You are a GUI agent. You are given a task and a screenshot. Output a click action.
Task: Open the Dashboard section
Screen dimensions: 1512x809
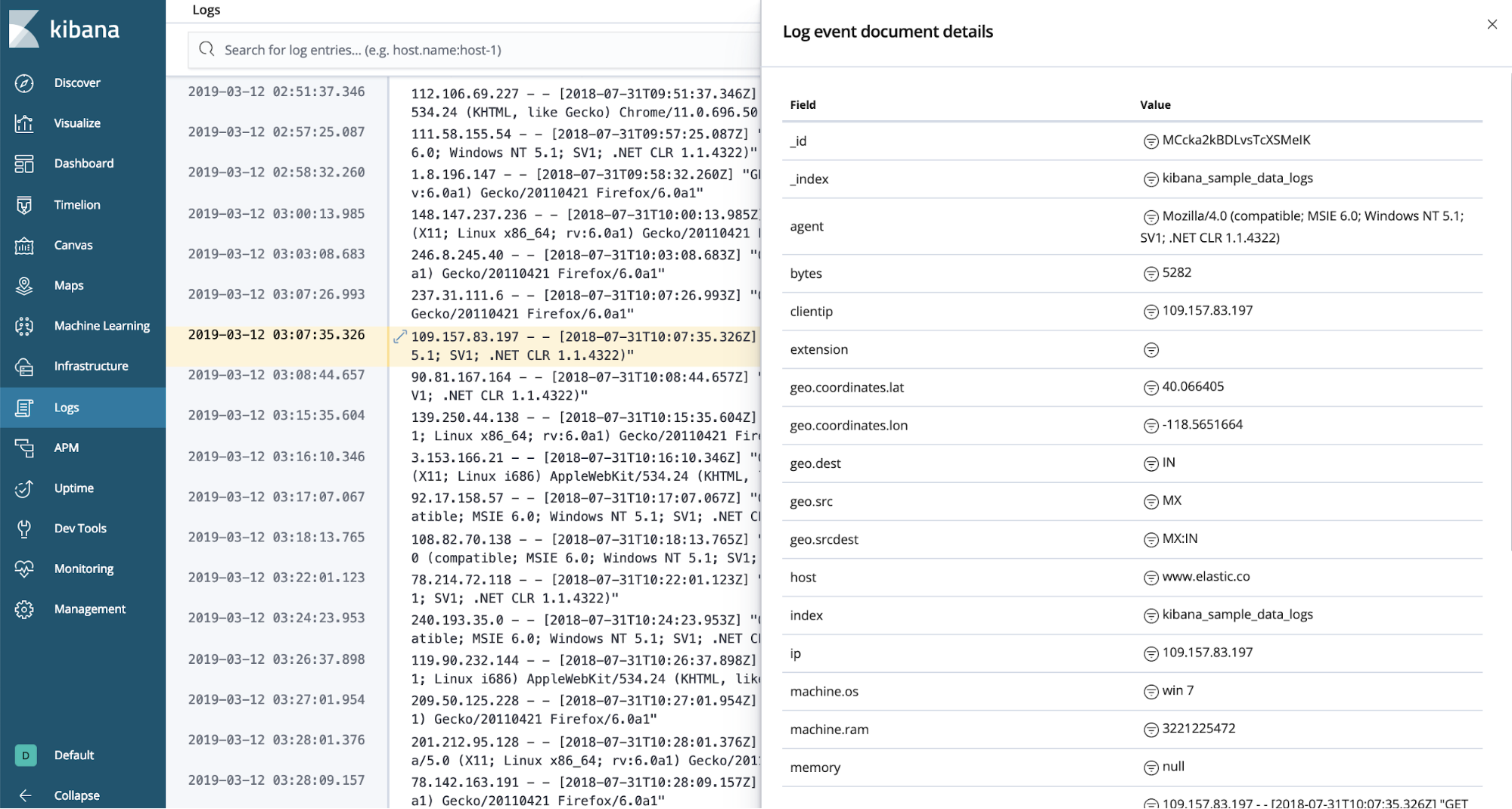(x=83, y=163)
